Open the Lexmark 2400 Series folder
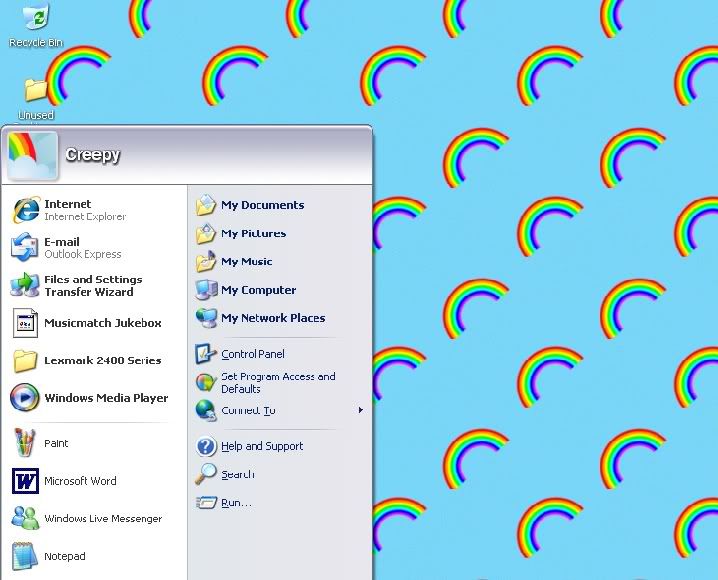Screen dimensions: 718x580 [x=25, y=360]
